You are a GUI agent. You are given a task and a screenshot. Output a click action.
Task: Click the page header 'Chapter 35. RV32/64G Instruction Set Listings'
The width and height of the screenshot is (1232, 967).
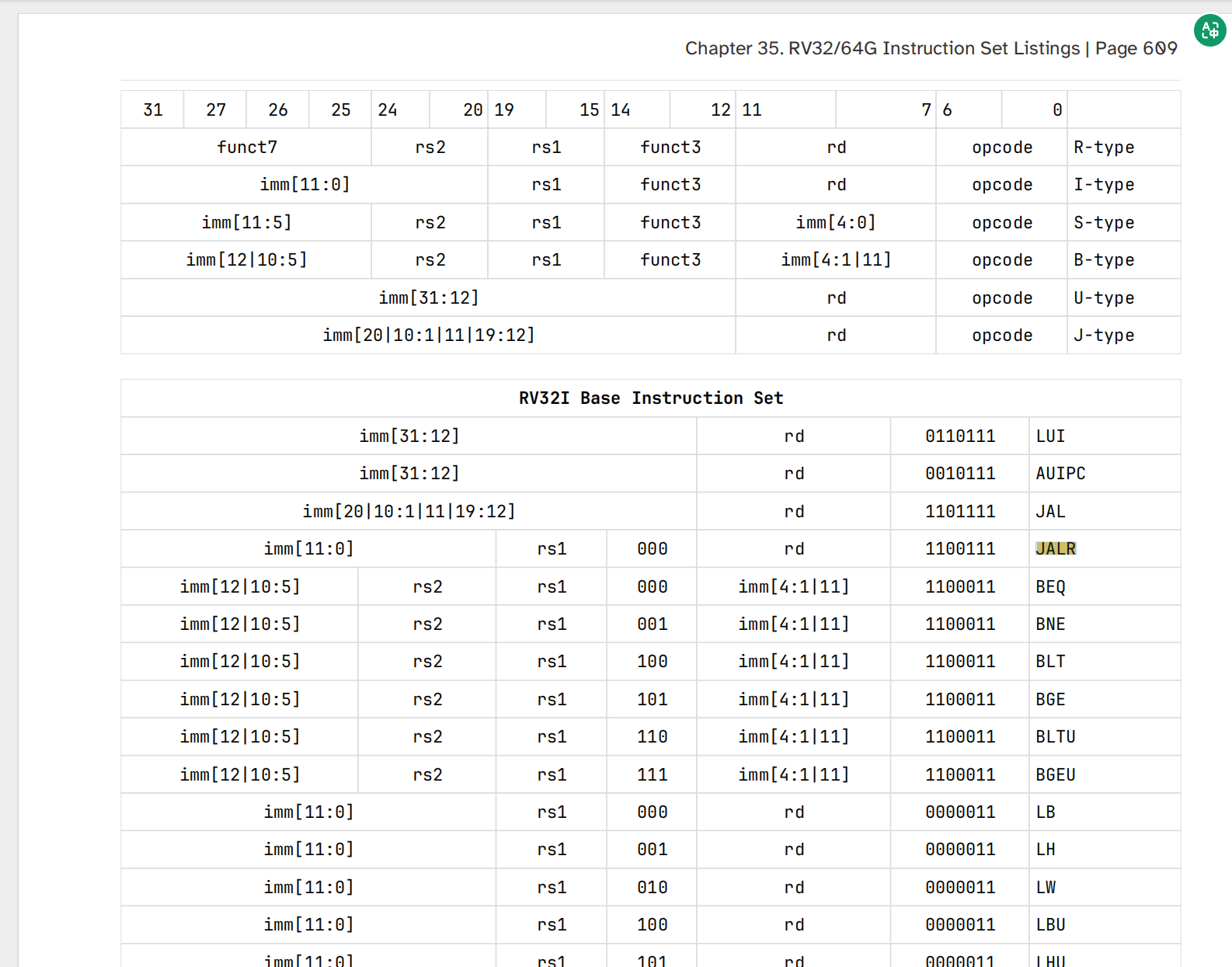pos(882,48)
